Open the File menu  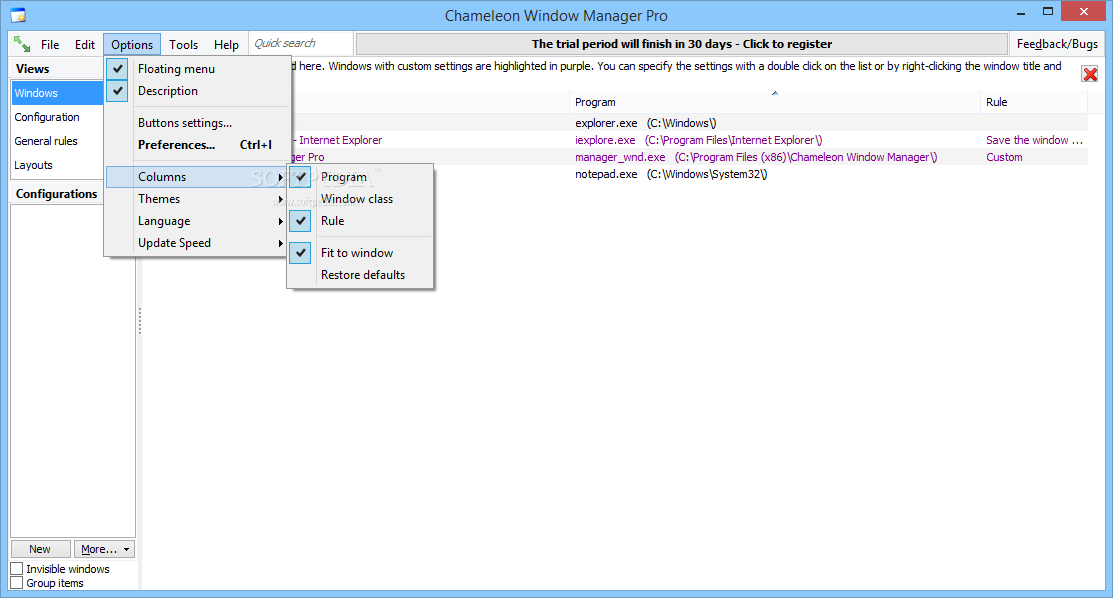[50, 44]
